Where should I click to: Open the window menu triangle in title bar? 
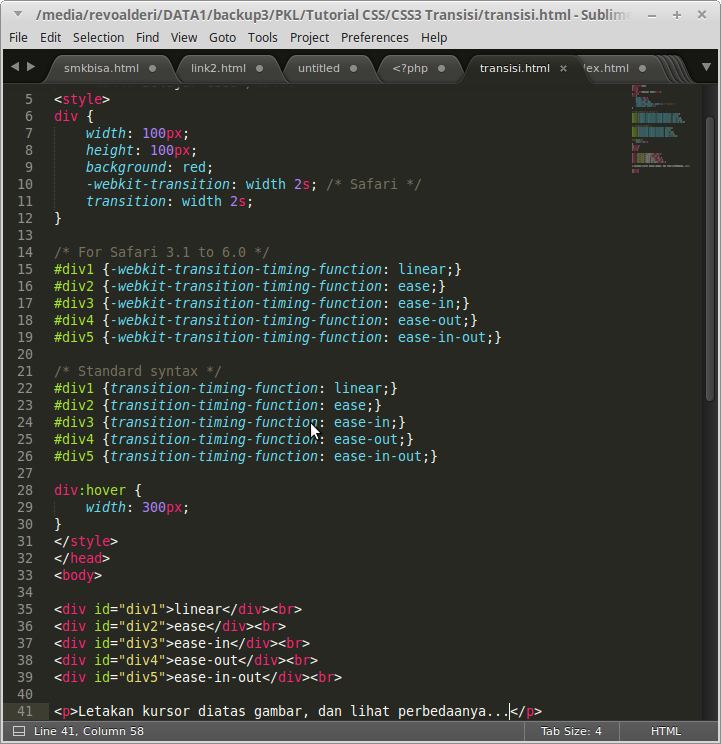(x=18, y=14)
